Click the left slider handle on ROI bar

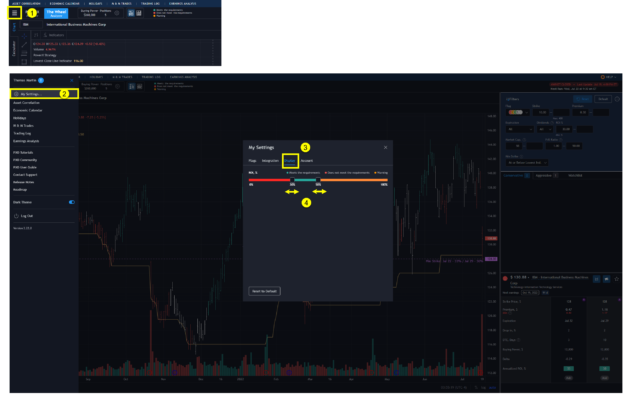click(x=293, y=181)
